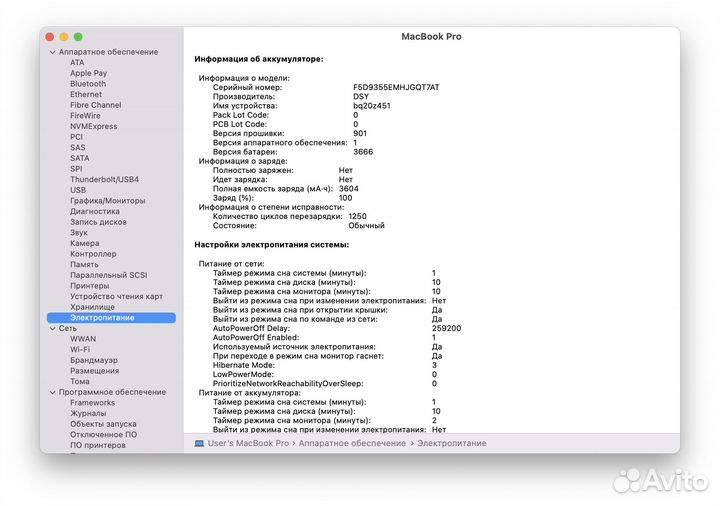Select Графика/Мониторы in the sidebar
Image resolution: width=720 pixels, height=506 pixels.
coord(107,201)
